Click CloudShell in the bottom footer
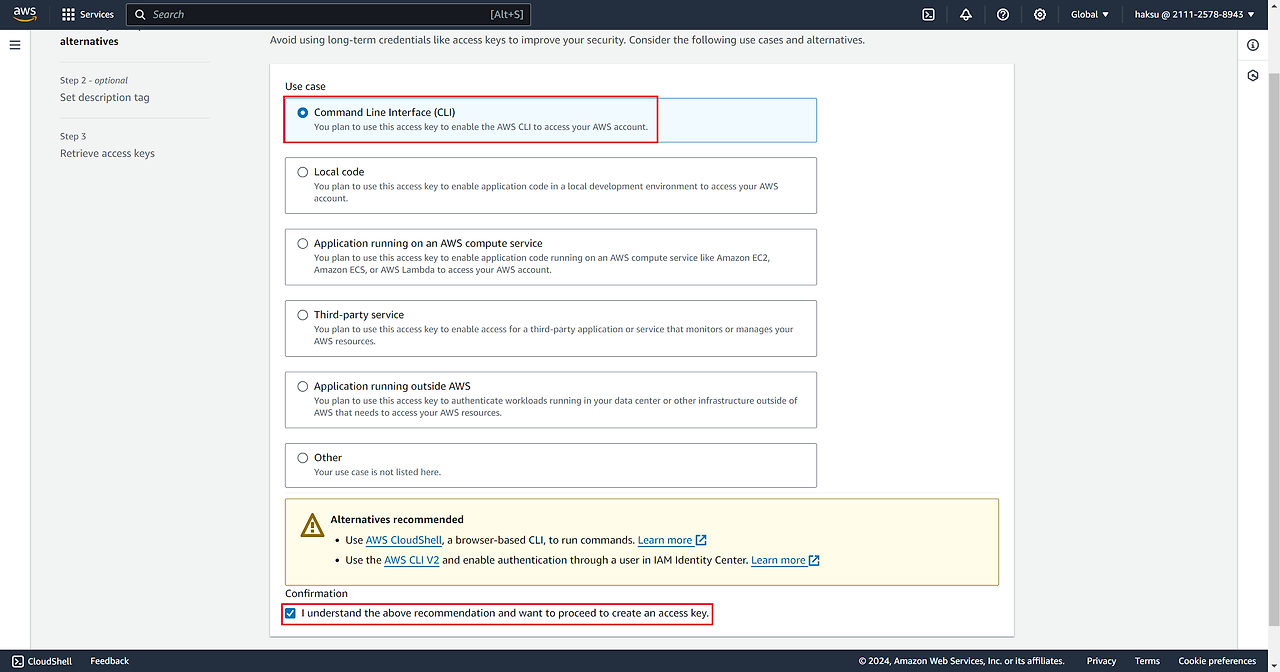 [x=42, y=661]
